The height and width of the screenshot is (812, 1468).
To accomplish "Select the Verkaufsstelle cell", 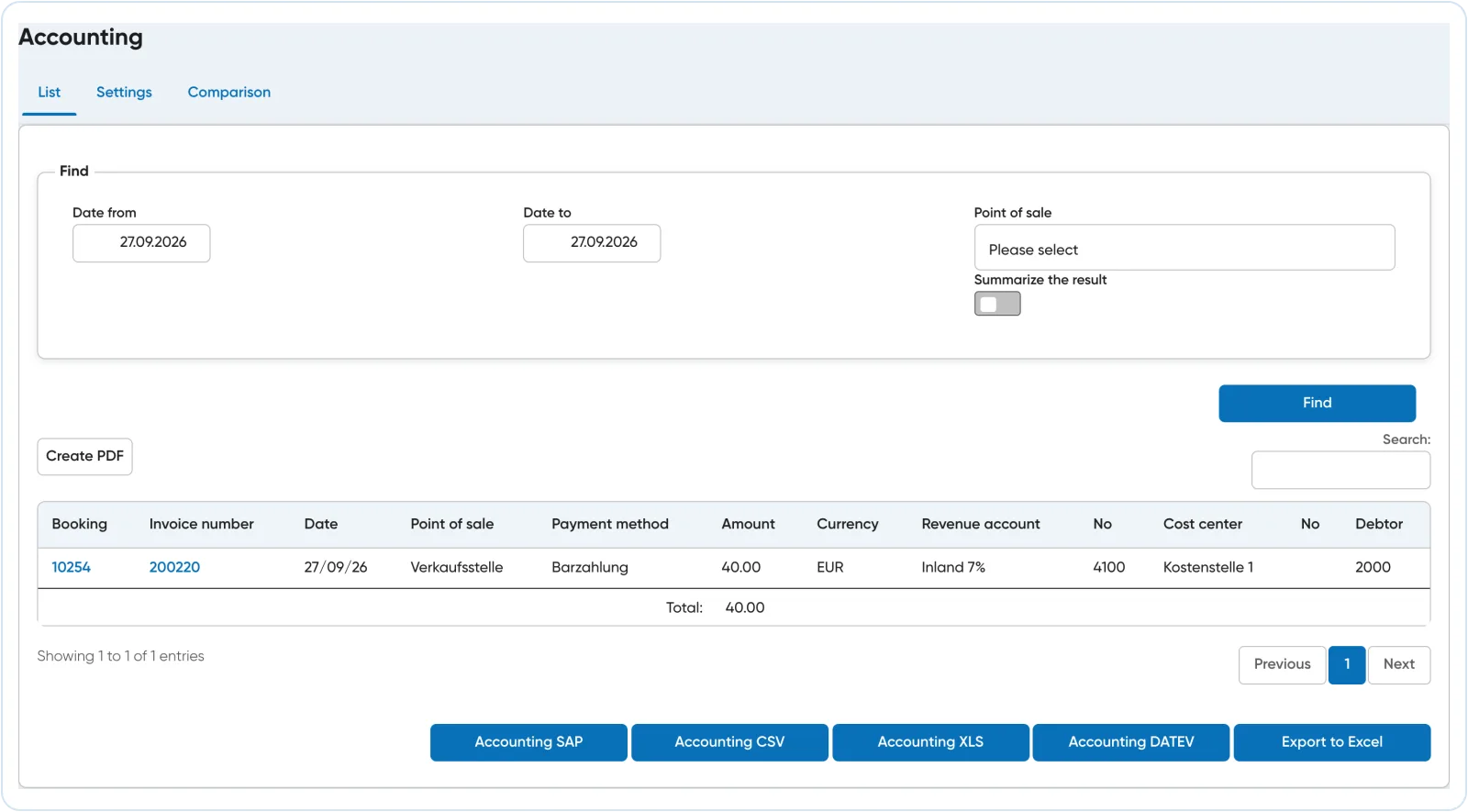I will [457, 568].
